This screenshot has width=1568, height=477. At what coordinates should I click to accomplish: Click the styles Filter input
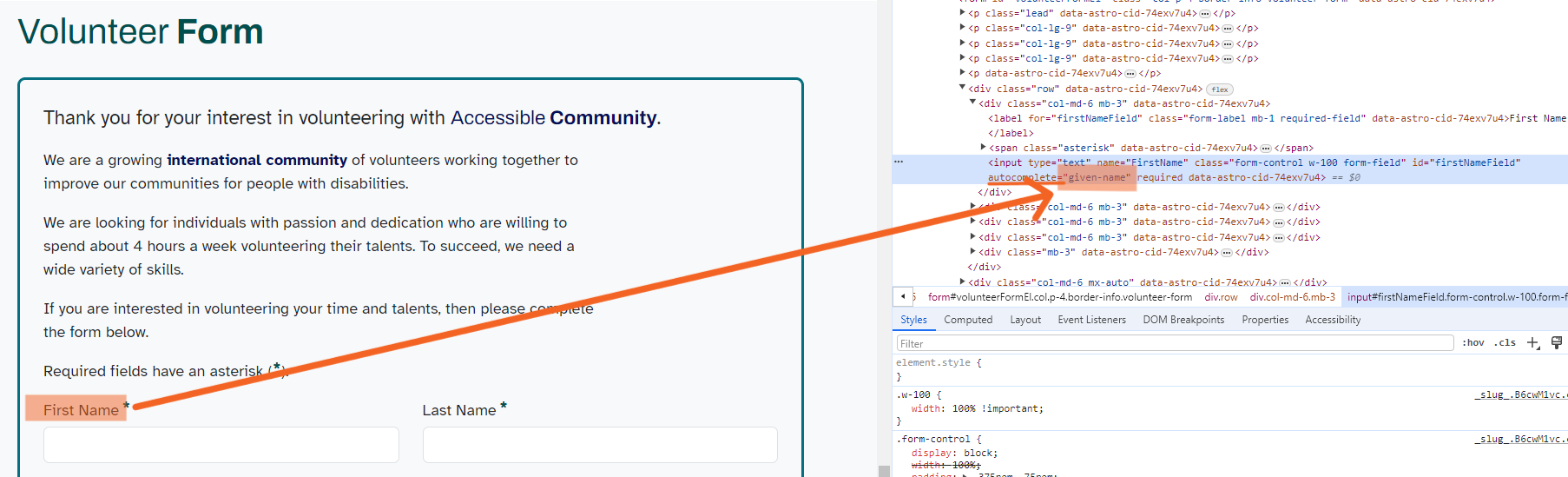point(1175,343)
